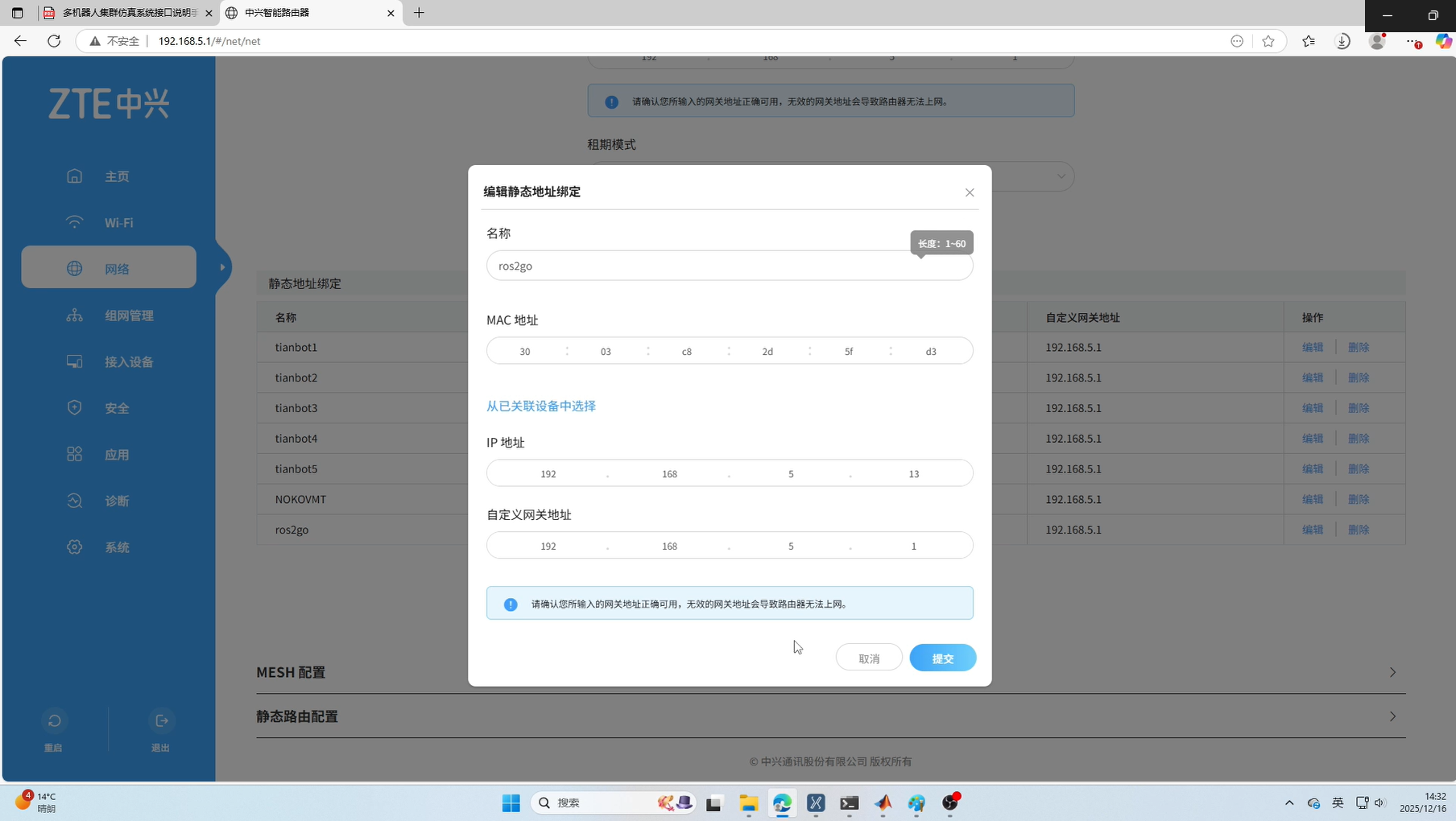This screenshot has height=821, width=1456.
Task: Open File Explorer from the taskbar
Action: click(748, 803)
